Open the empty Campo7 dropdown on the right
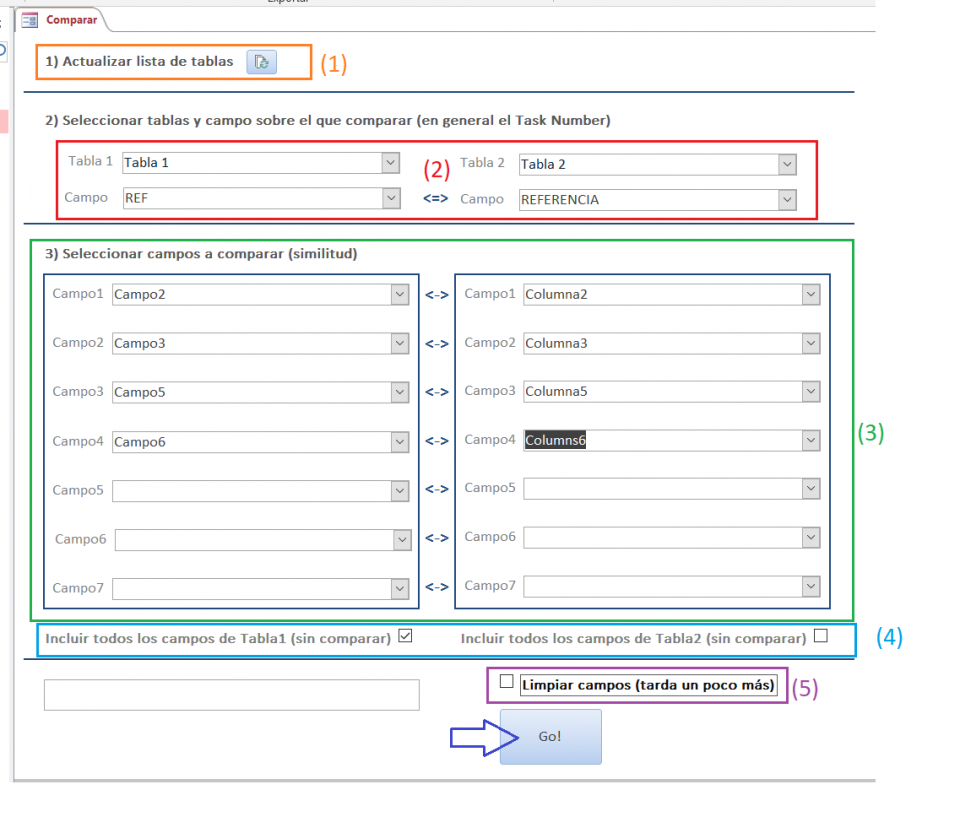 [x=810, y=587]
